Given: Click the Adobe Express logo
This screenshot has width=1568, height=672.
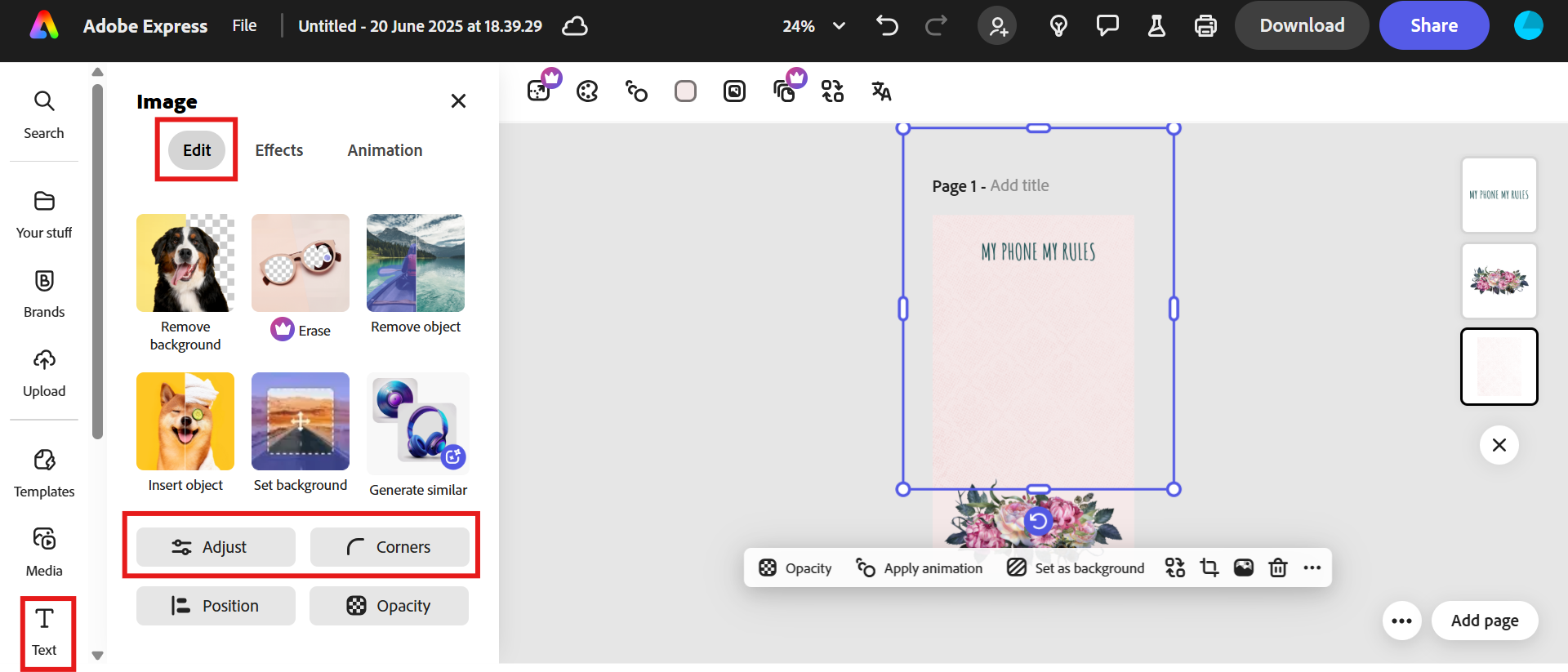Looking at the screenshot, I should tap(44, 25).
